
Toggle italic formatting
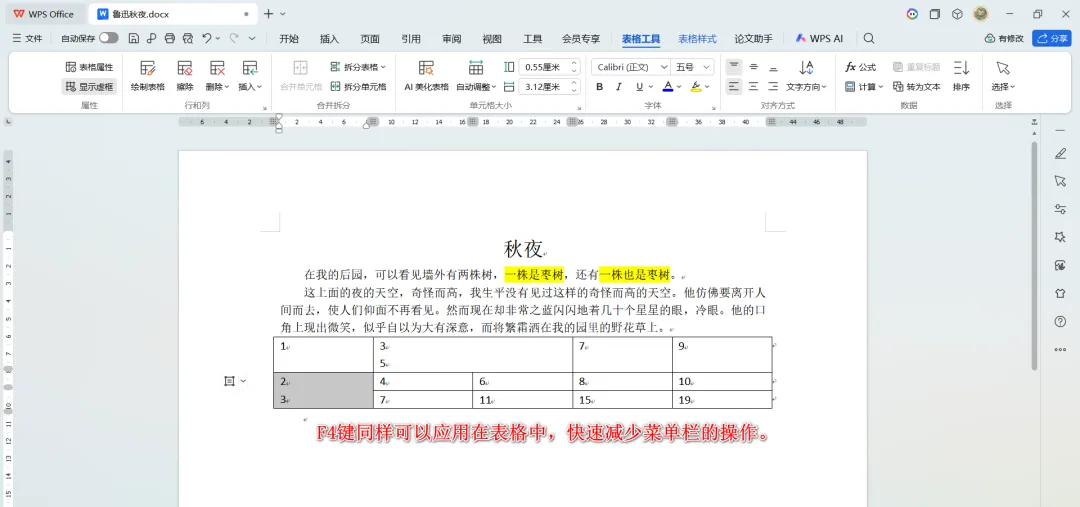point(619,87)
